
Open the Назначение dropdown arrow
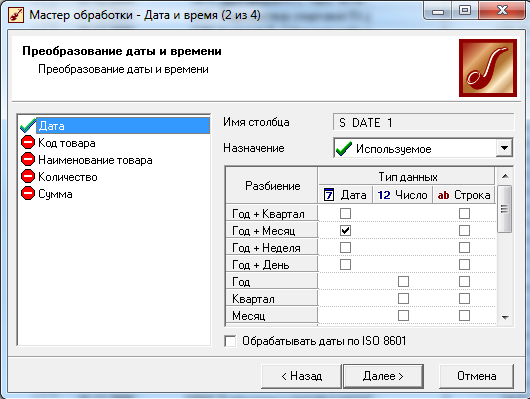[504, 148]
